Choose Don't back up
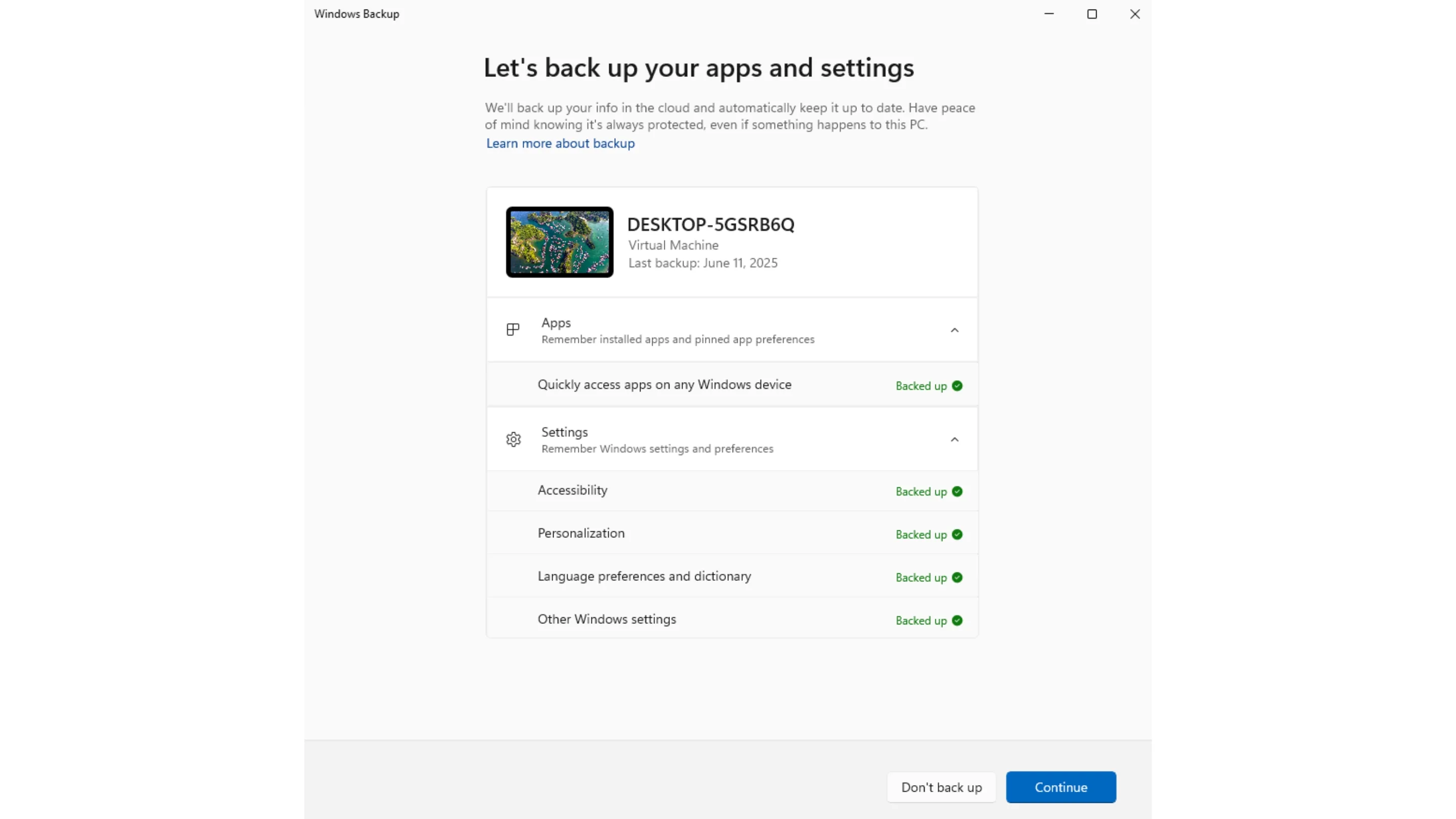The width and height of the screenshot is (1456, 819). click(x=941, y=787)
